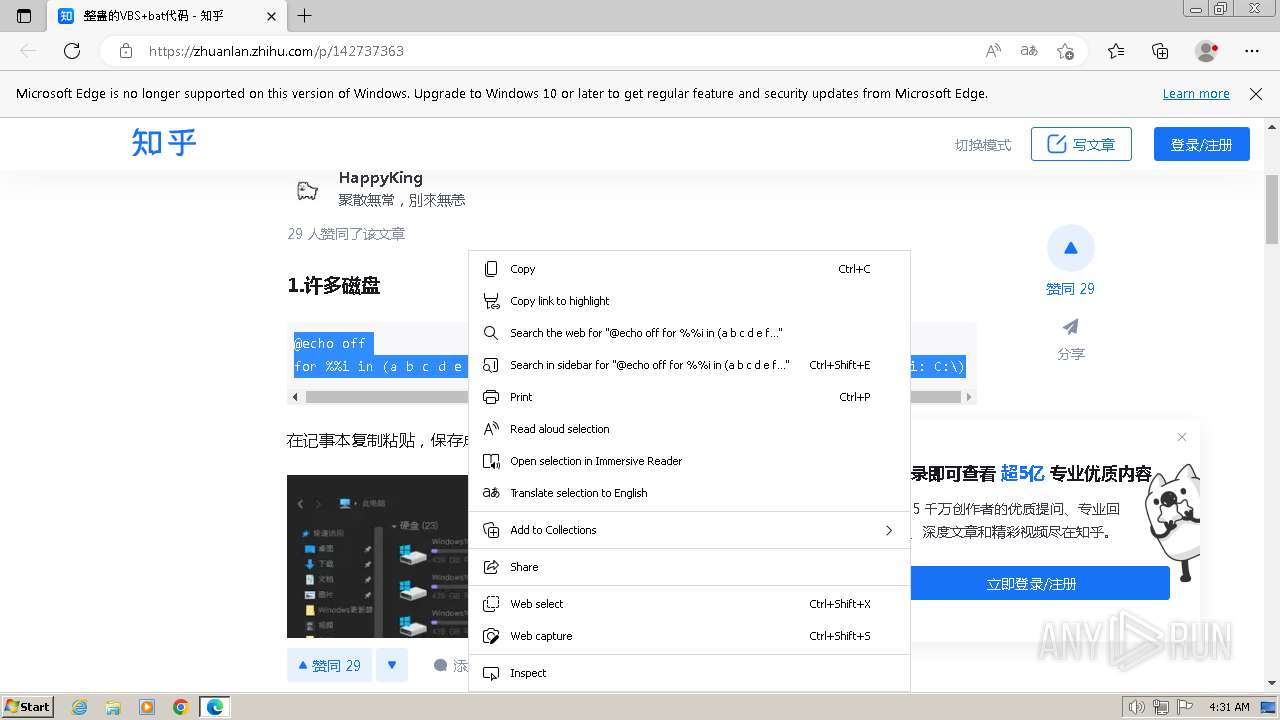Click the translate icon in address bar
This screenshot has height=720, width=1280.
1029,51
